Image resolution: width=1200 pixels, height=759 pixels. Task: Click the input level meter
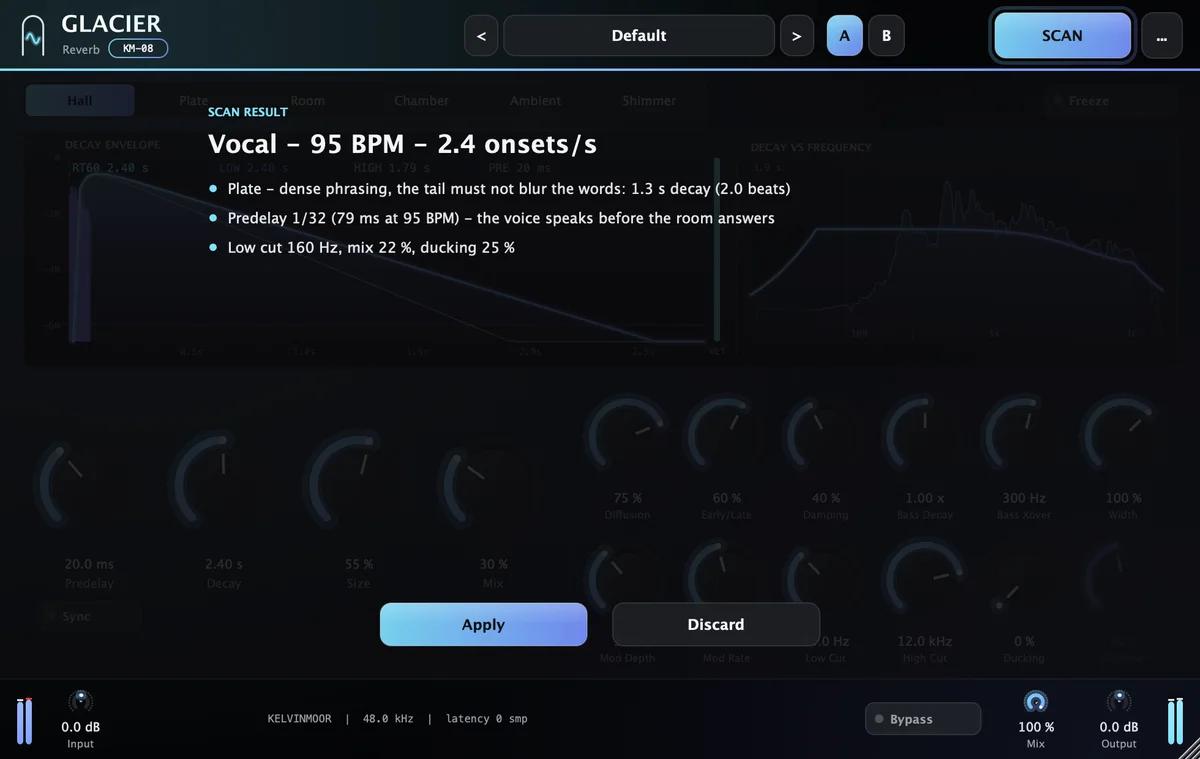click(x=25, y=720)
